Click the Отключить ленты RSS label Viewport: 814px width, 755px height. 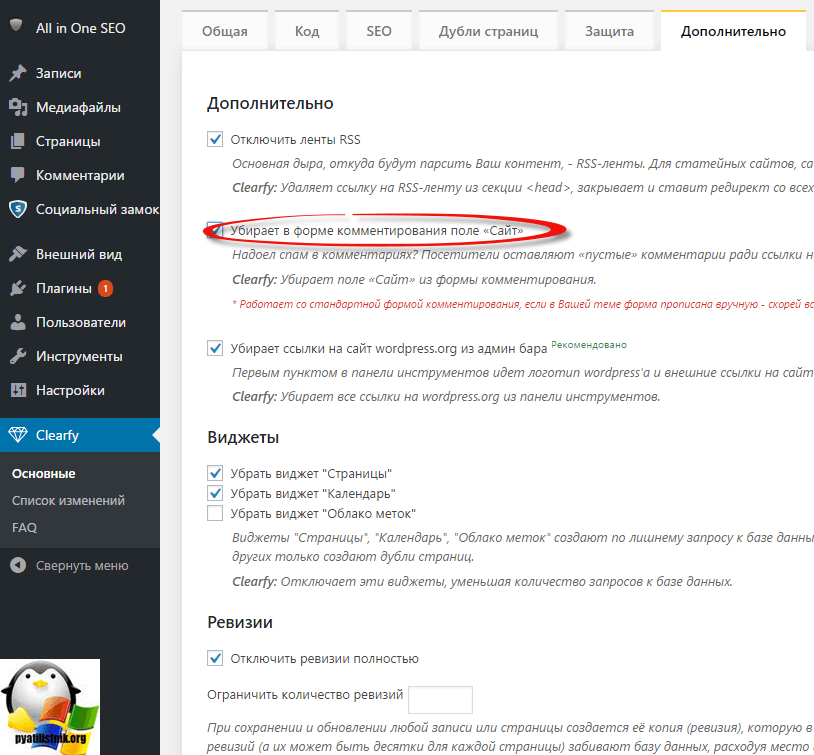(x=295, y=139)
